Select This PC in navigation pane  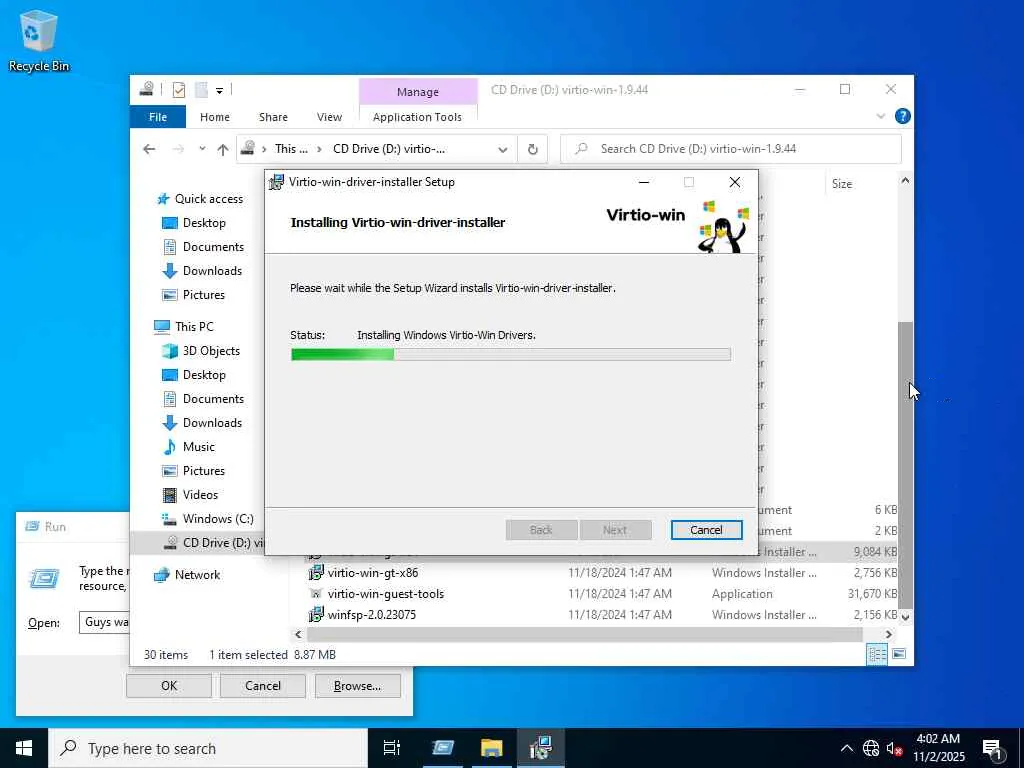click(x=194, y=327)
